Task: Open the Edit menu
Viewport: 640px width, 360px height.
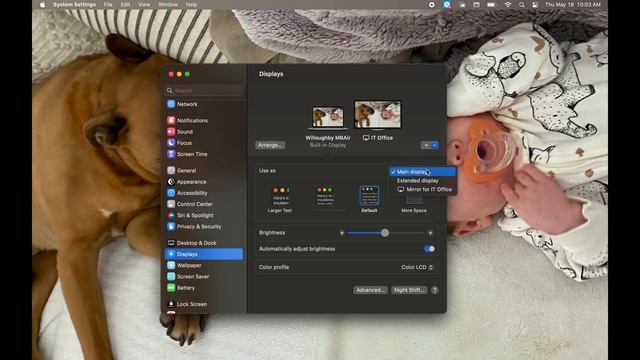Action: point(125,4)
